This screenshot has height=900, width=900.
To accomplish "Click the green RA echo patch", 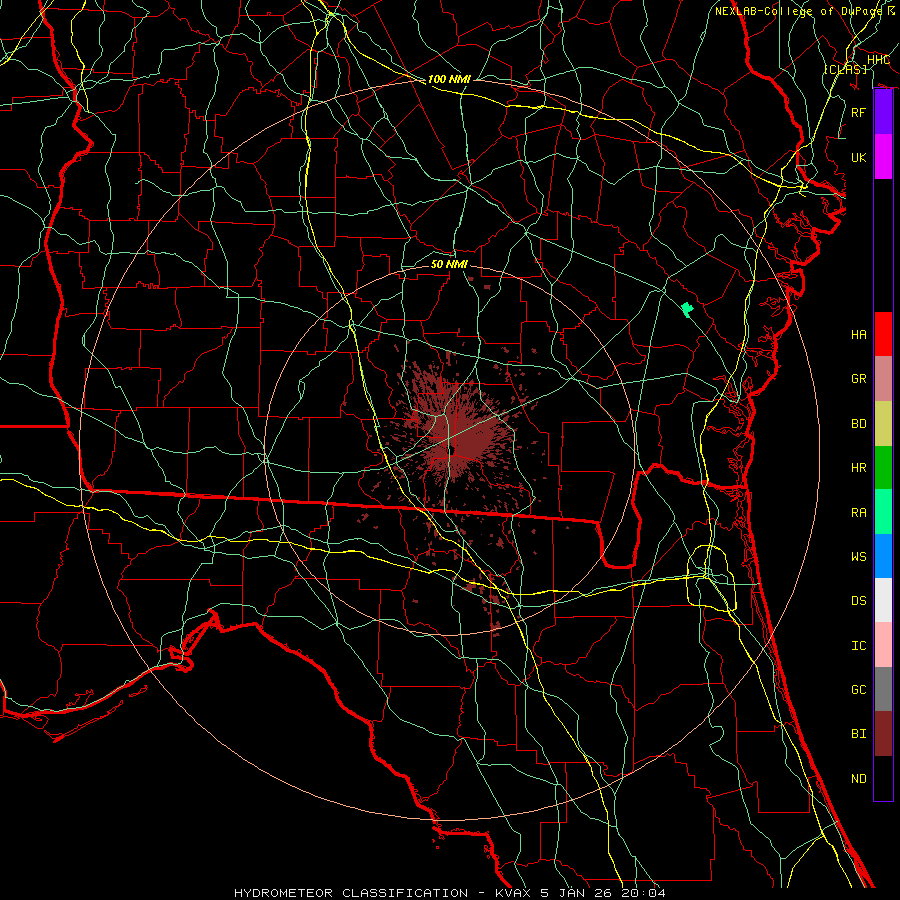I will point(687,309).
